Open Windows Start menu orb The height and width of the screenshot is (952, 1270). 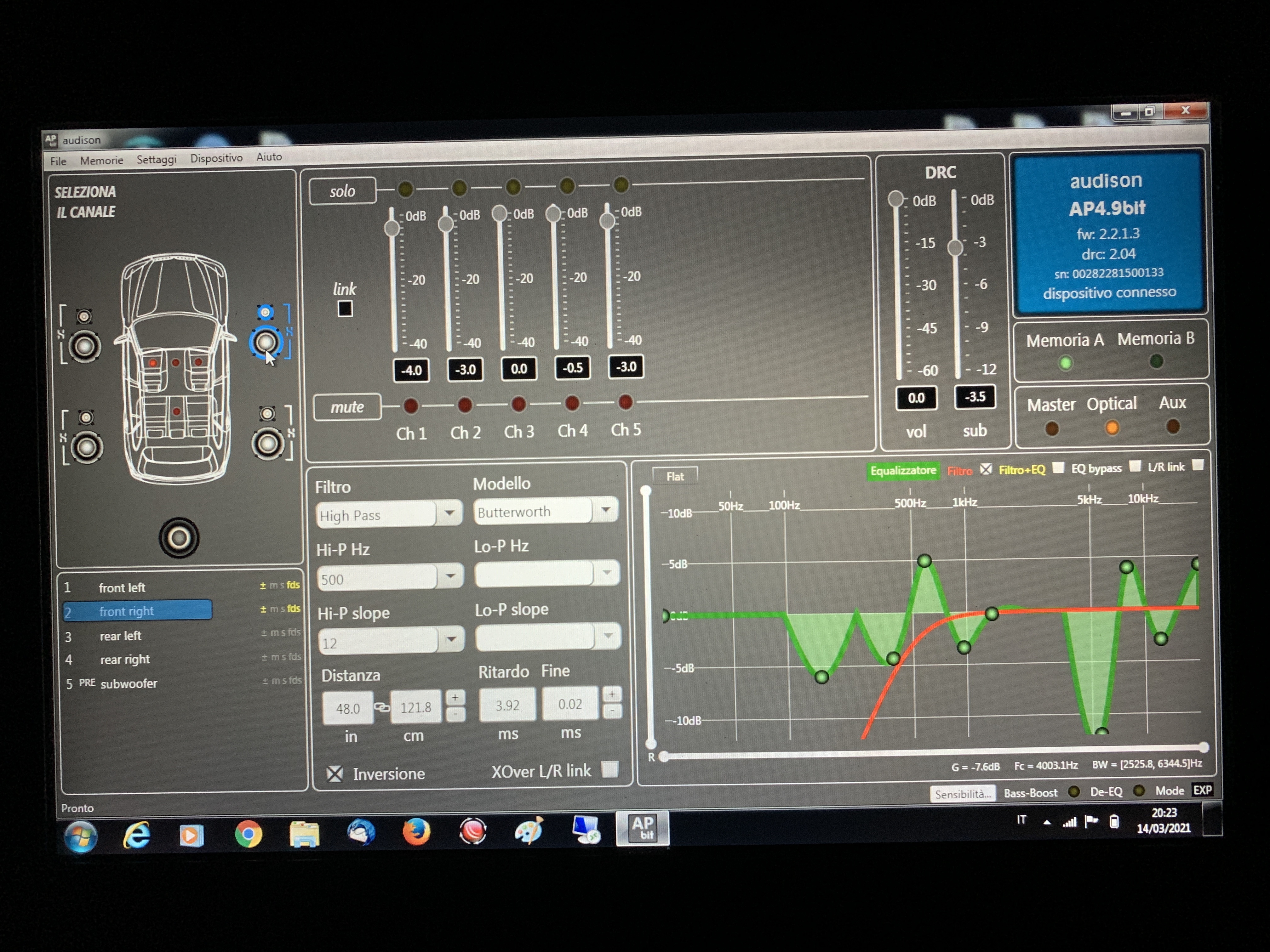click(80, 837)
